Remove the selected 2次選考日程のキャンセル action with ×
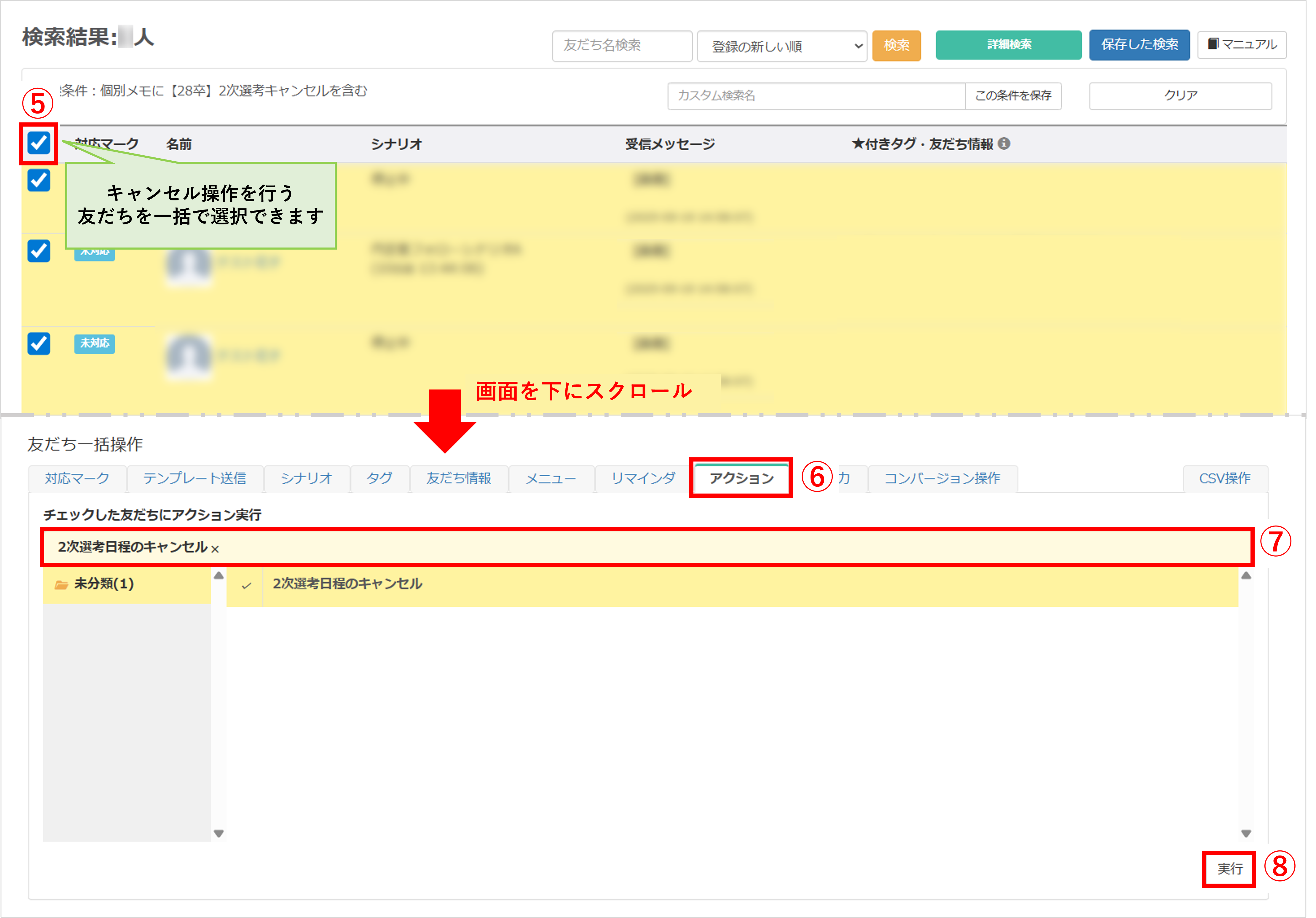 [215, 549]
